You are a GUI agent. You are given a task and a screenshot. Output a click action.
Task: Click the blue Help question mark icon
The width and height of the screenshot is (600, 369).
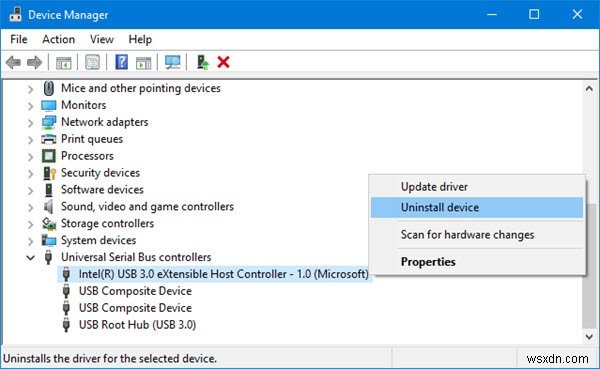click(121, 62)
